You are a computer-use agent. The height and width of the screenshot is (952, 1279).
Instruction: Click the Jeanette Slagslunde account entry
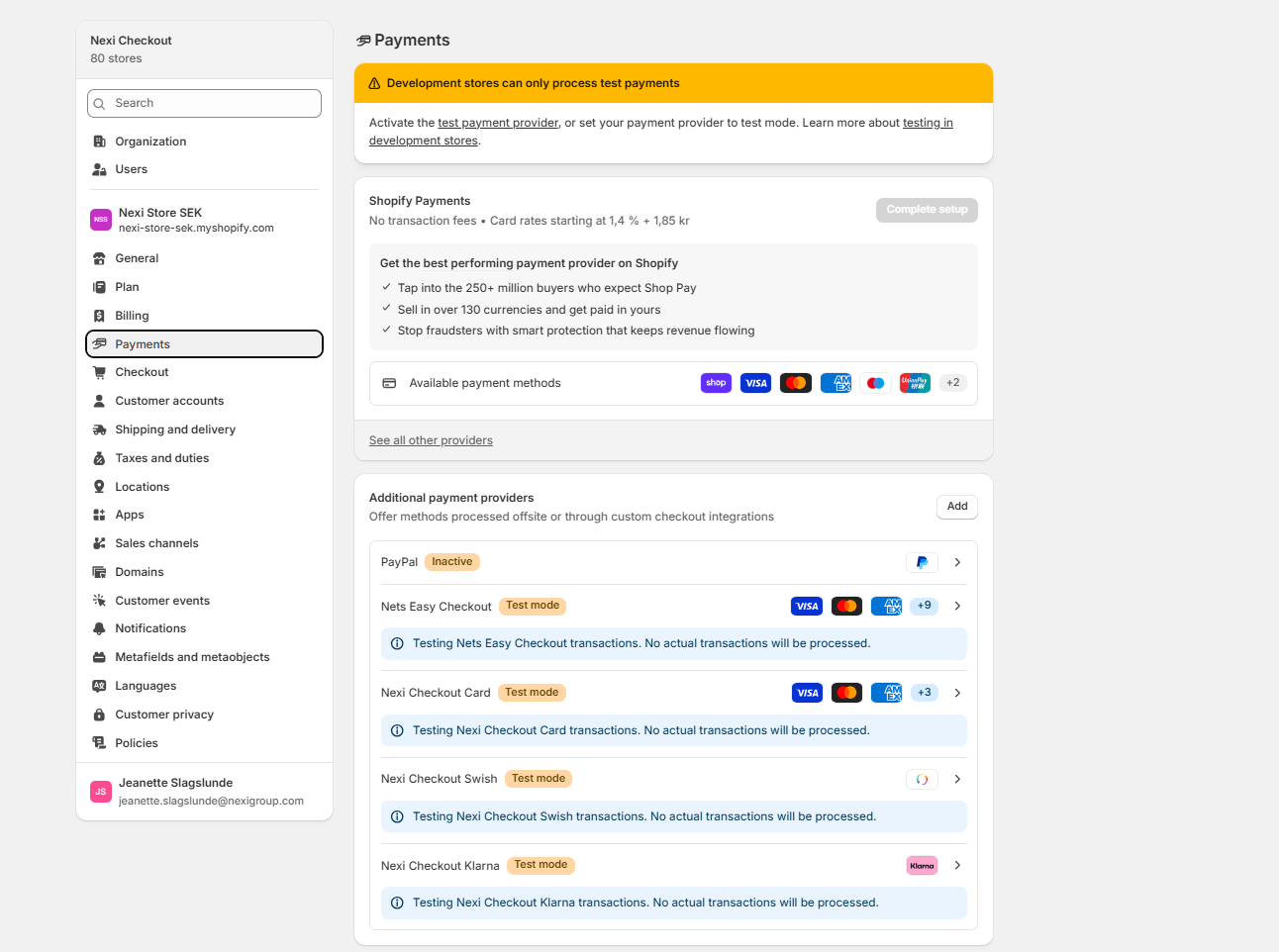[x=204, y=792]
